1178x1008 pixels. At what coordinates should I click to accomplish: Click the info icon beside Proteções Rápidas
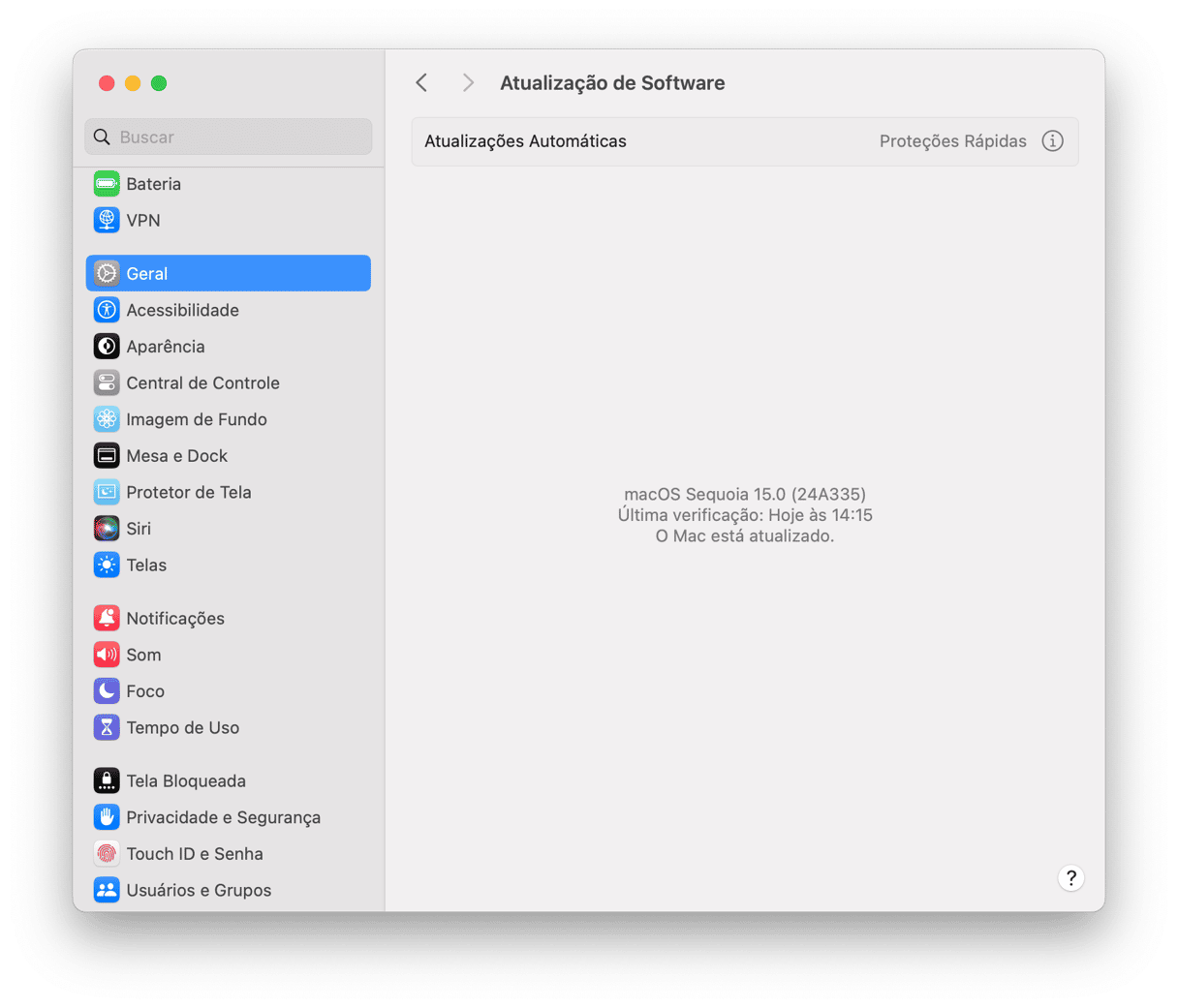(1052, 141)
